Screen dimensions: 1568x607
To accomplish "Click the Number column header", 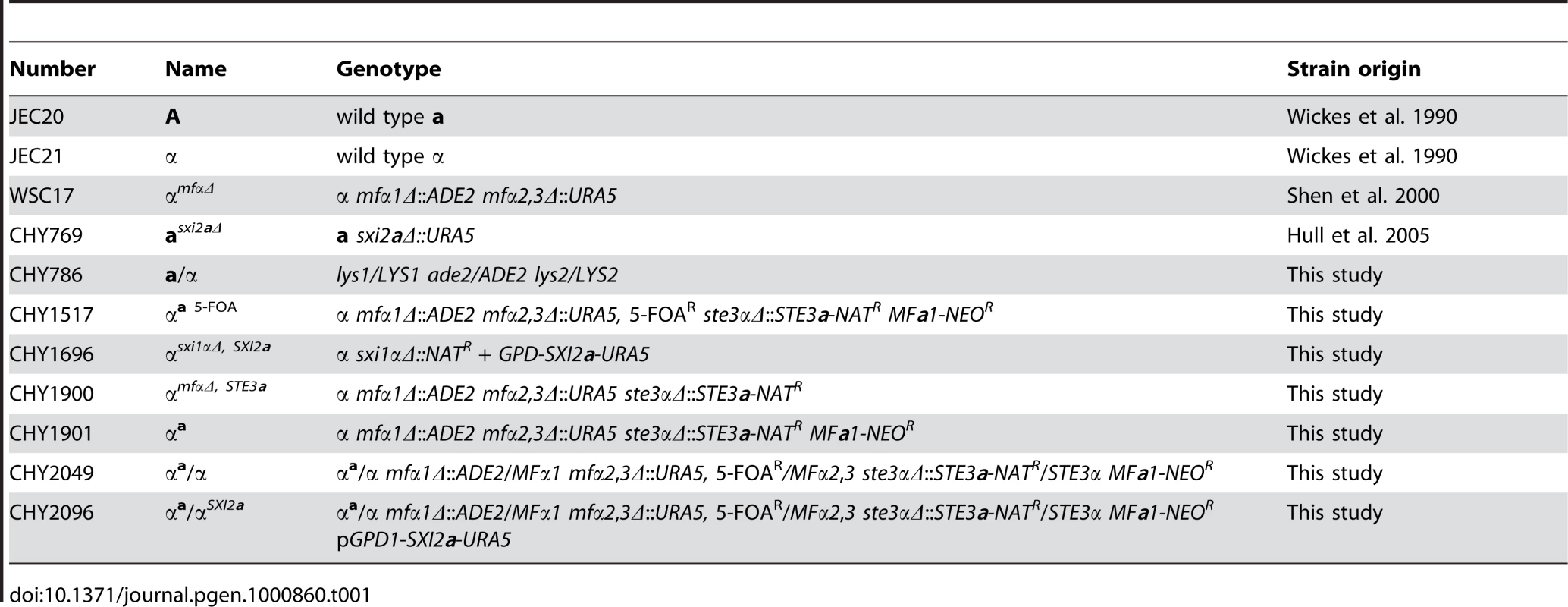I will coord(52,69).
